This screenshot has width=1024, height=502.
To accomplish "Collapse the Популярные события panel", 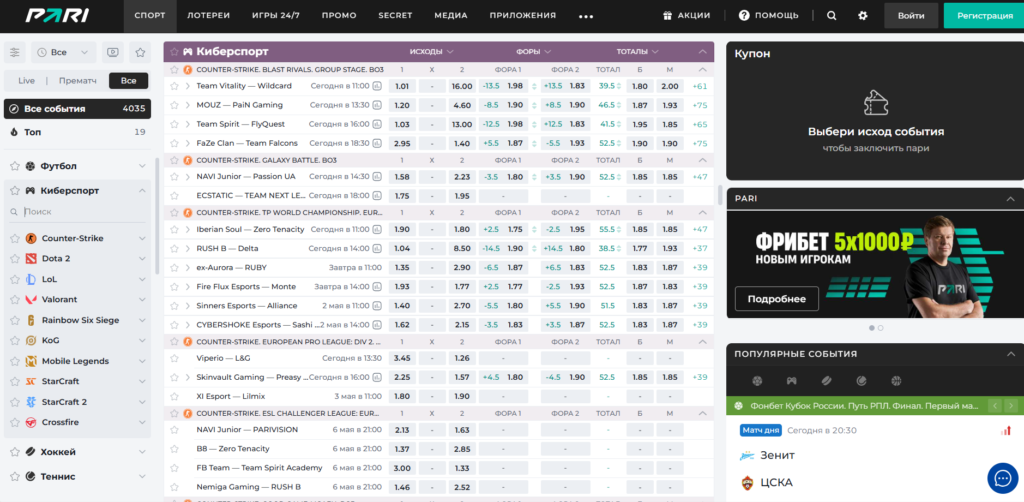I will (1011, 354).
